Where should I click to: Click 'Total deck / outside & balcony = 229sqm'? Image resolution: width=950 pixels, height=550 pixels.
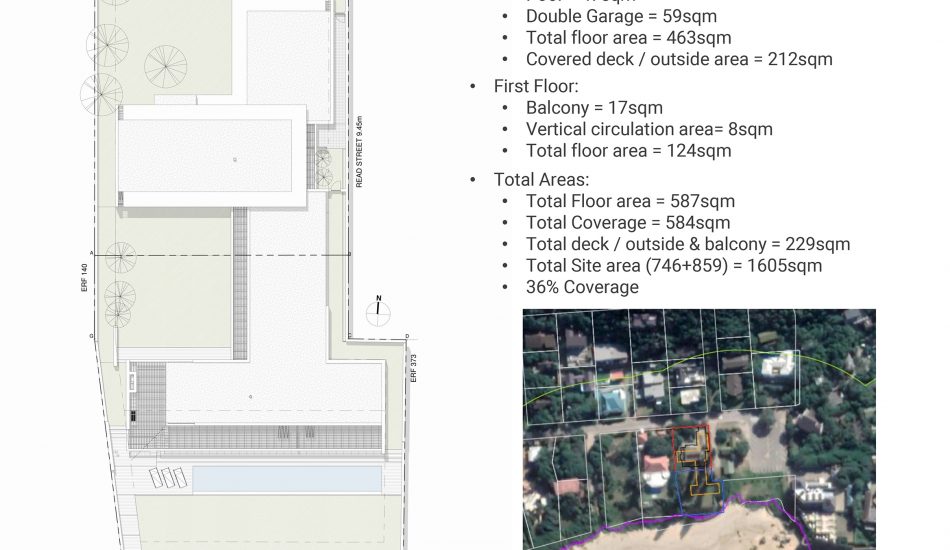pyautogui.click(x=688, y=244)
